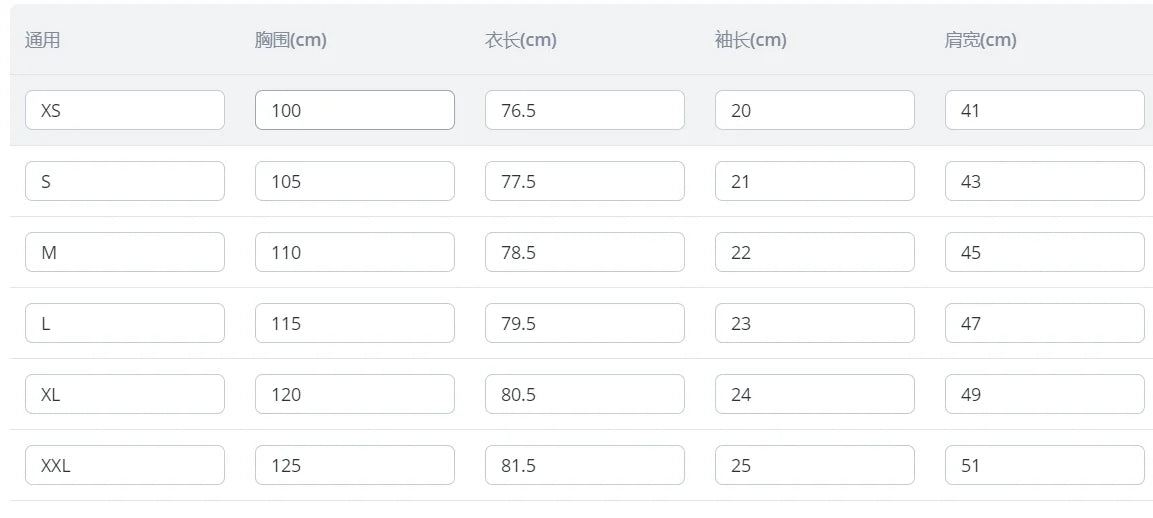Image resolution: width=1153 pixels, height=518 pixels.
Task: Select the shoulder width 43 input
Action: (1044, 181)
